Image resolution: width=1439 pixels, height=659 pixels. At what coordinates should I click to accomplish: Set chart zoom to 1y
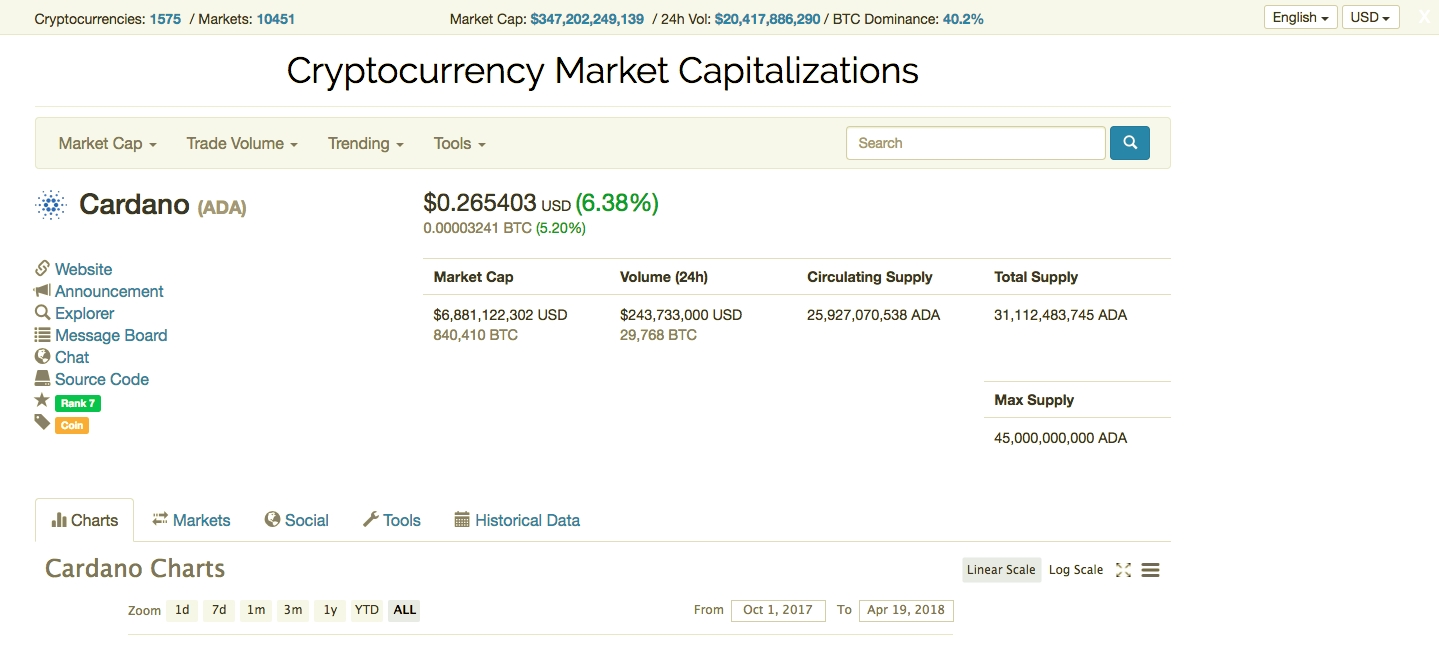(330, 610)
